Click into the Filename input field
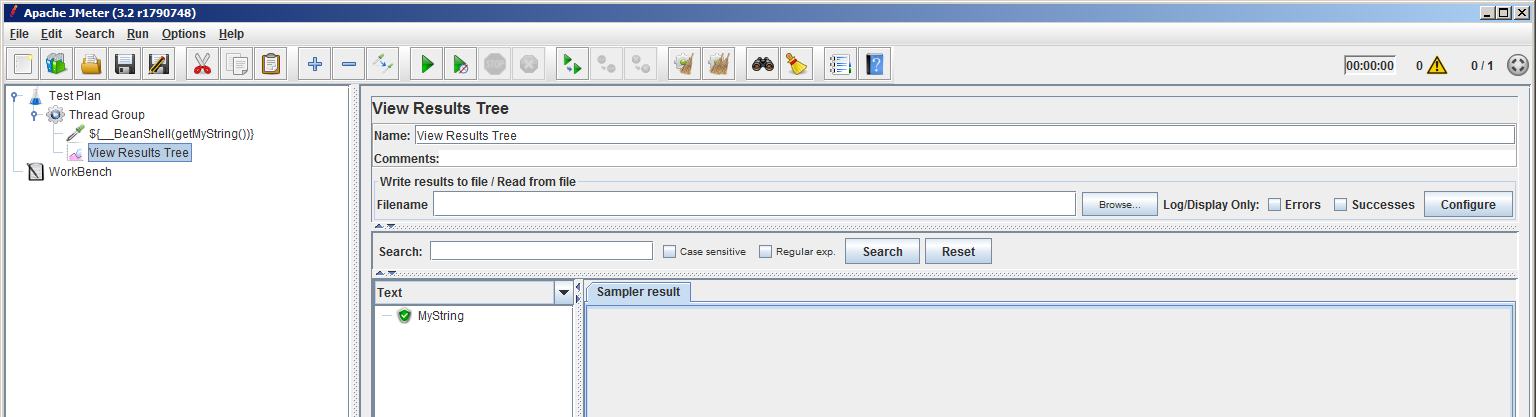This screenshot has width=1536, height=417. pos(754,204)
